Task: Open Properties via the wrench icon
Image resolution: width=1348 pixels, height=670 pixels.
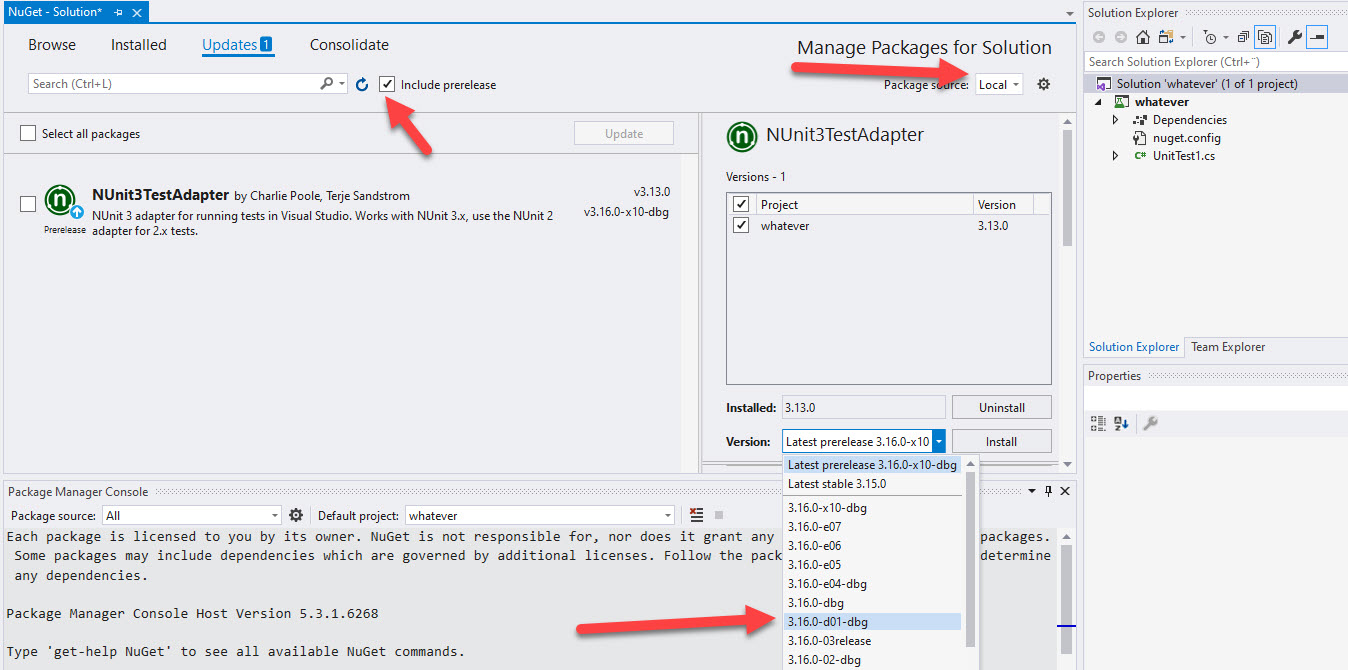Action: point(1294,37)
